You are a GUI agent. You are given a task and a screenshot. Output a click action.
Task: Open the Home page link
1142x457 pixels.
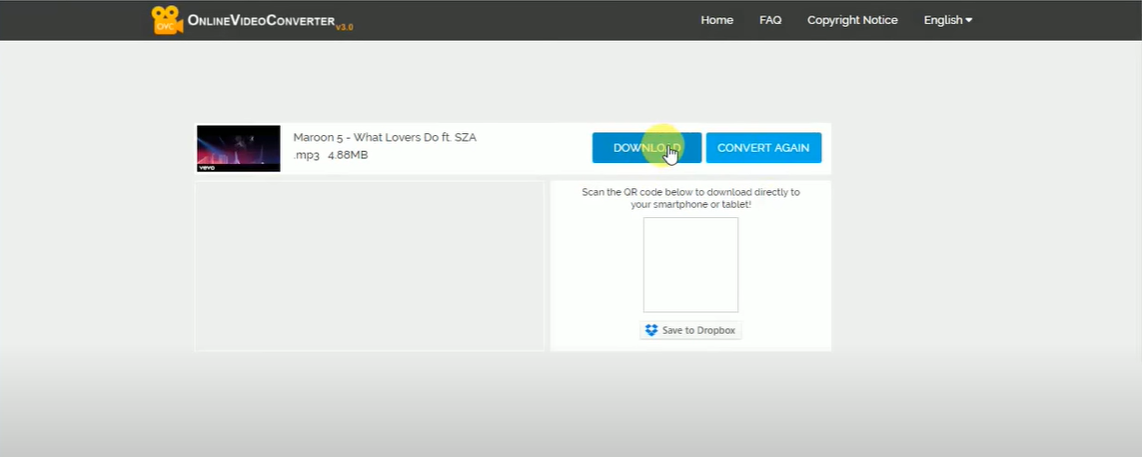[x=717, y=20]
